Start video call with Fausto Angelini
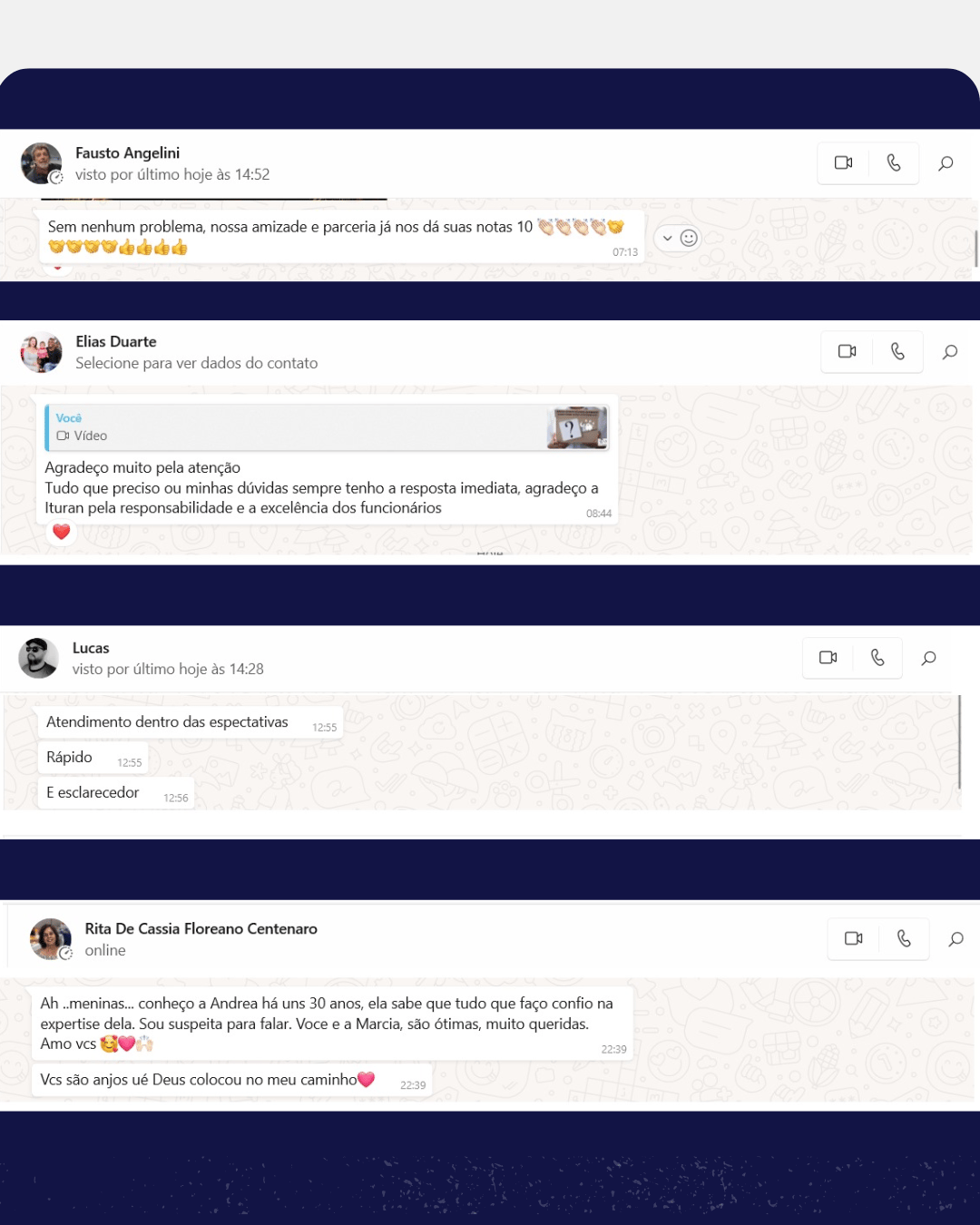This screenshot has width=980, height=1225. pyautogui.click(x=843, y=163)
